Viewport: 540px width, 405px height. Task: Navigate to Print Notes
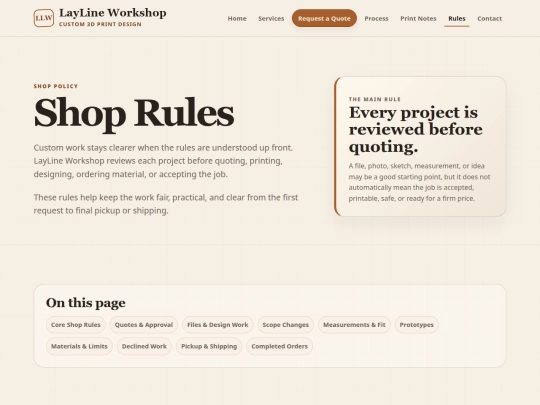coord(418,19)
